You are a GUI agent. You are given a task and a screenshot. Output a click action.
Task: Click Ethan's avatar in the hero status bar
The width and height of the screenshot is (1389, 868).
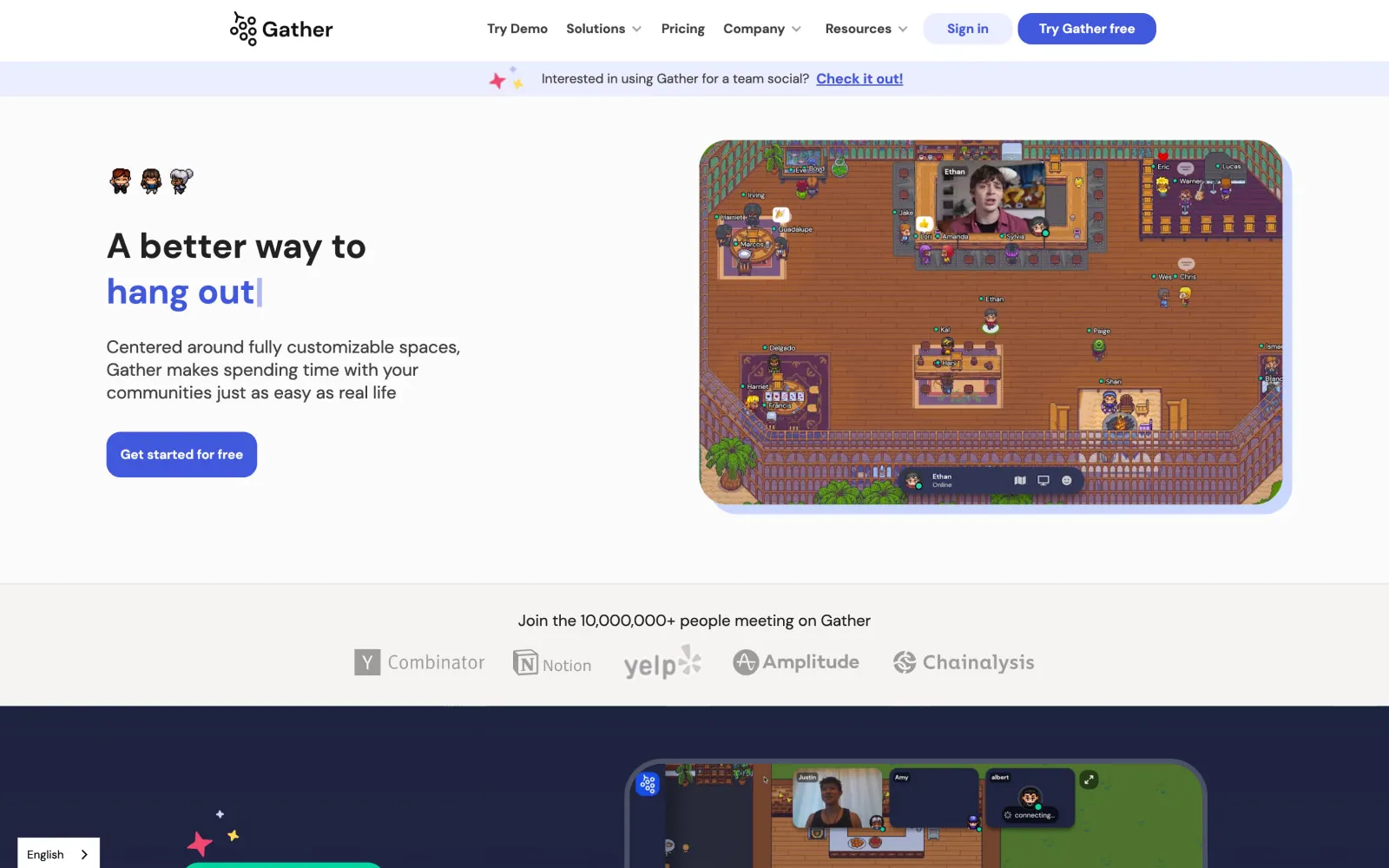click(912, 480)
